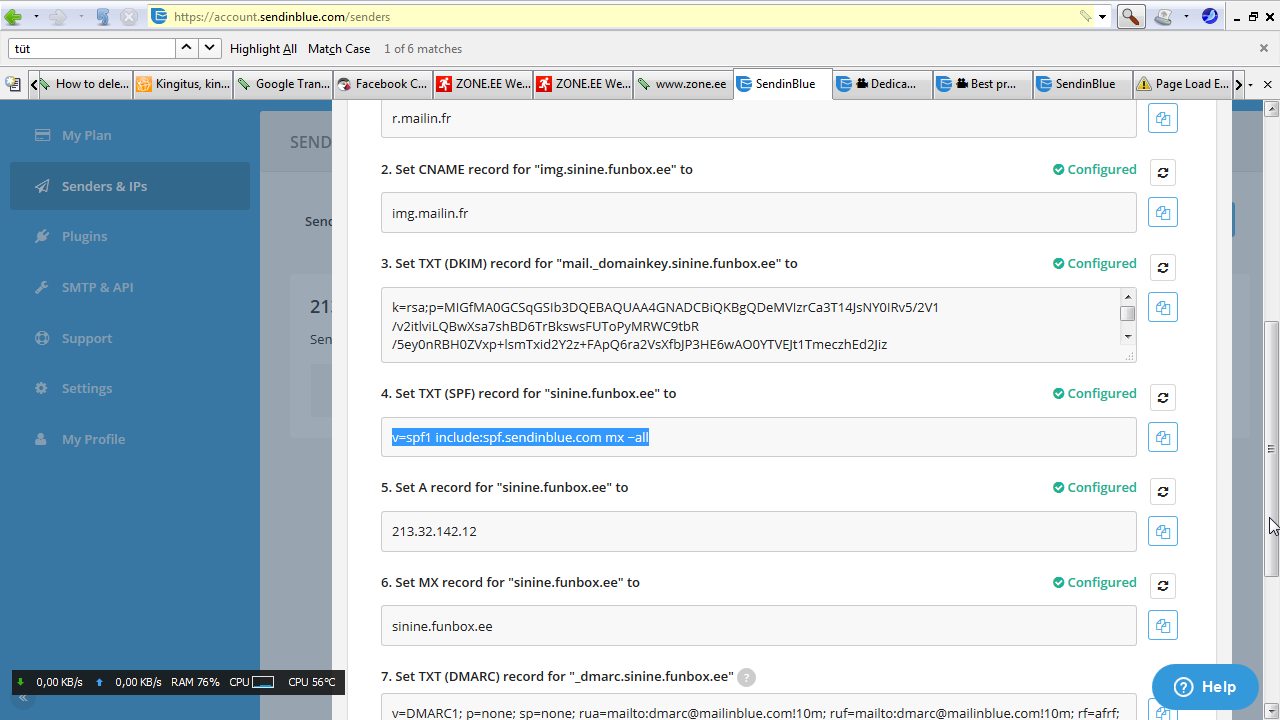
Task: Open Support in the sidebar
Action: pyautogui.click(x=130, y=338)
